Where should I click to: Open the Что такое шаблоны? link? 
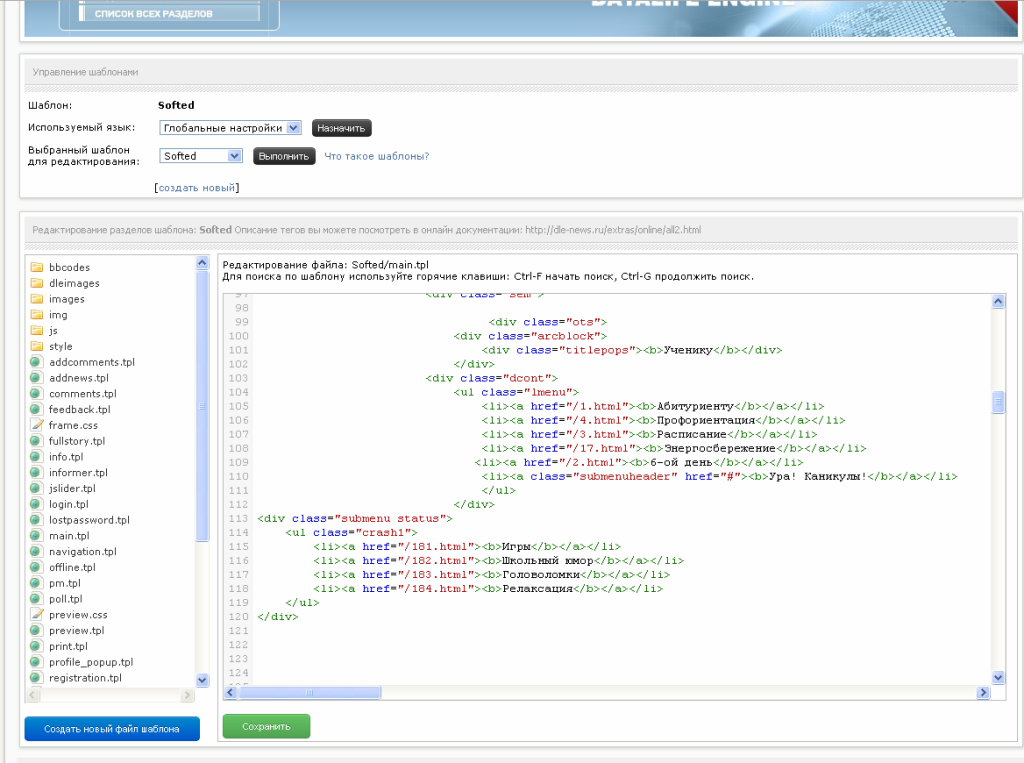pos(376,156)
